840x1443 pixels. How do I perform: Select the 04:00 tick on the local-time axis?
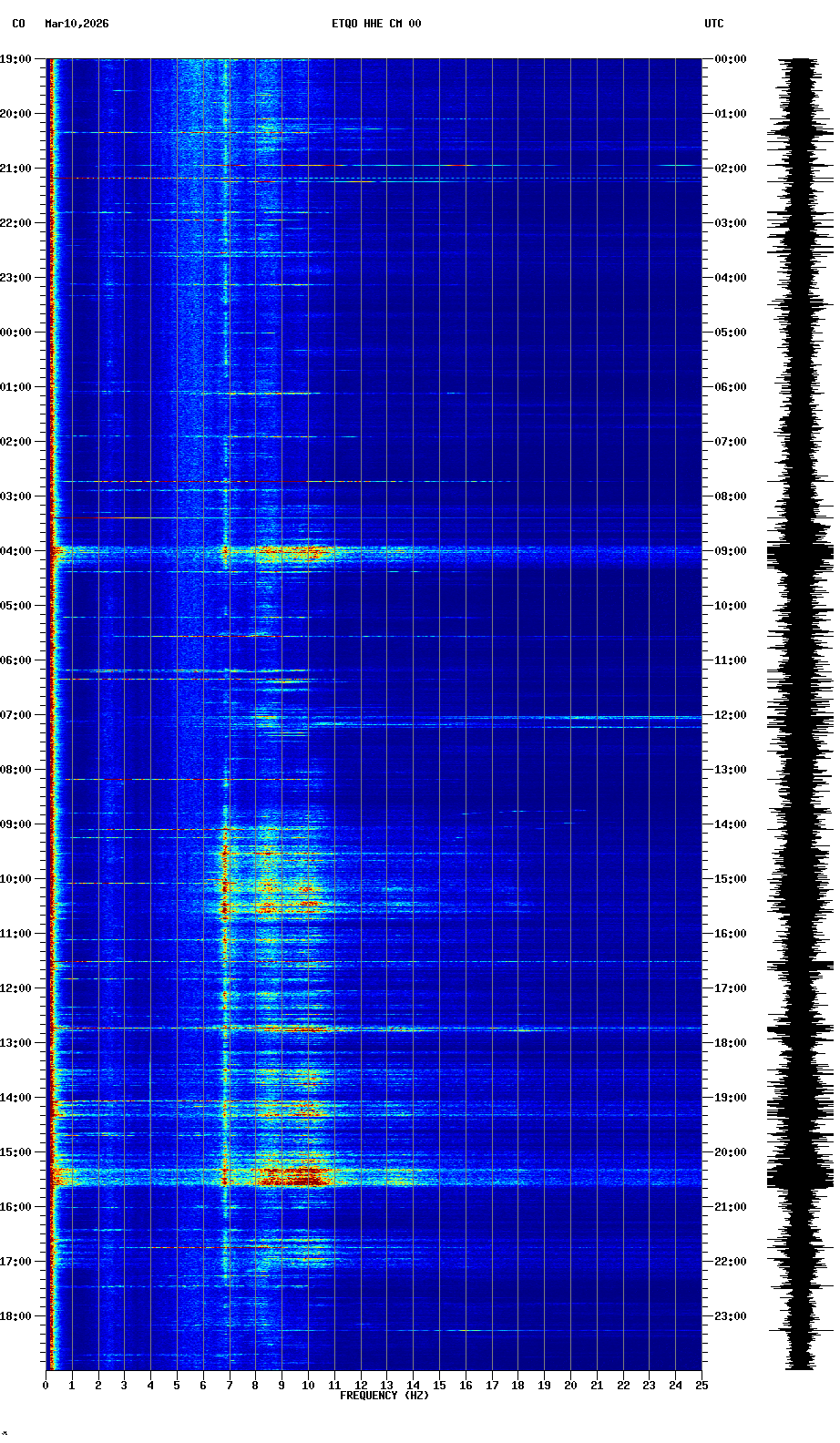[15, 551]
